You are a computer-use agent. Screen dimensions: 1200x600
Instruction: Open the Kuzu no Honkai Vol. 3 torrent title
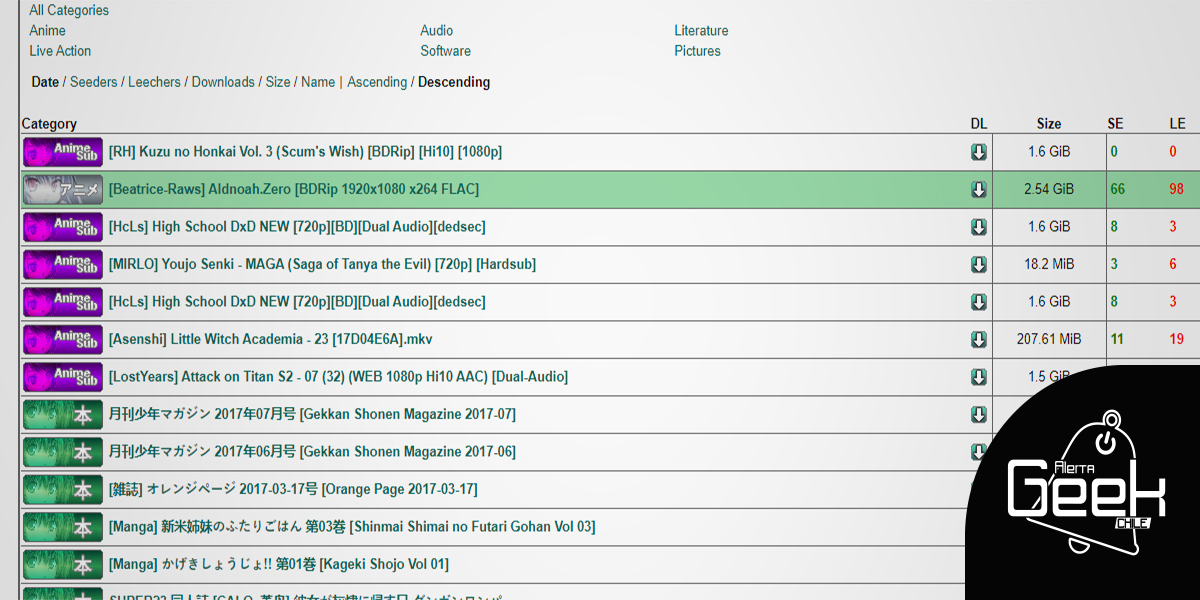tap(305, 152)
